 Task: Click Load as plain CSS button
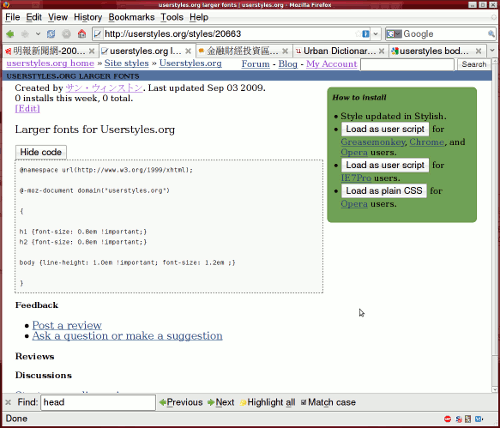click(x=384, y=191)
